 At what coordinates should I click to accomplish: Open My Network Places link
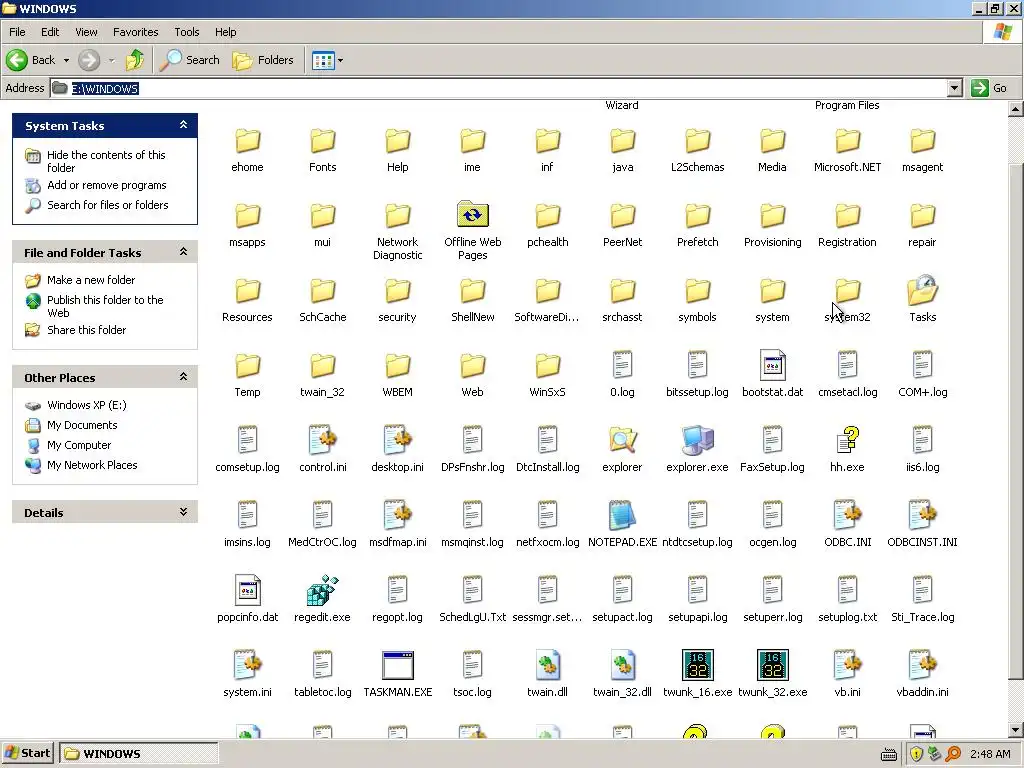(x=91, y=465)
